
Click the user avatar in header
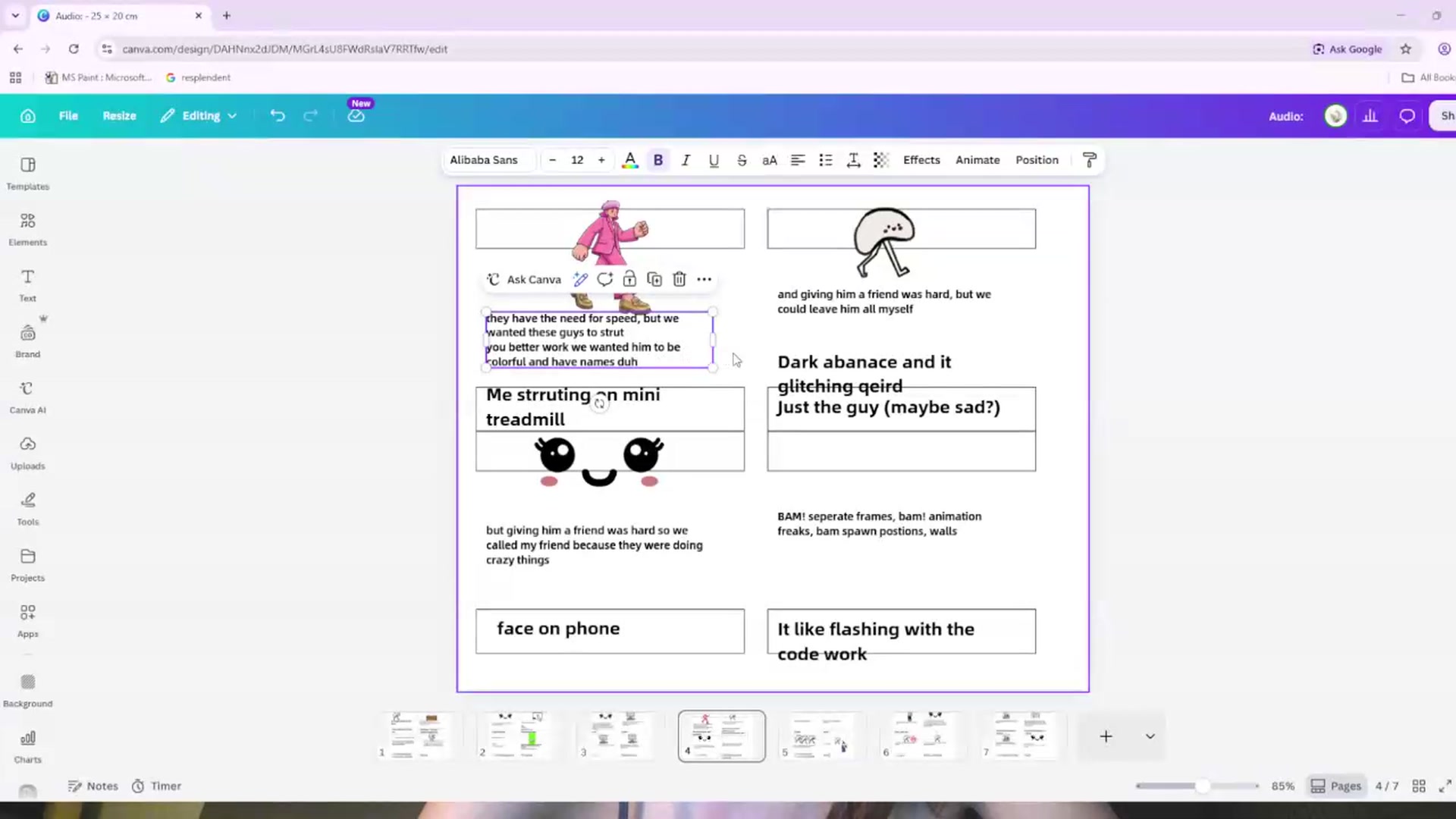(x=1335, y=116)
